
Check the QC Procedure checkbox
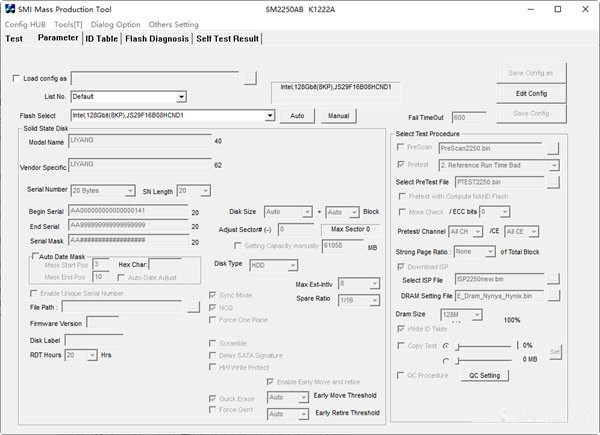click(400, 376)
